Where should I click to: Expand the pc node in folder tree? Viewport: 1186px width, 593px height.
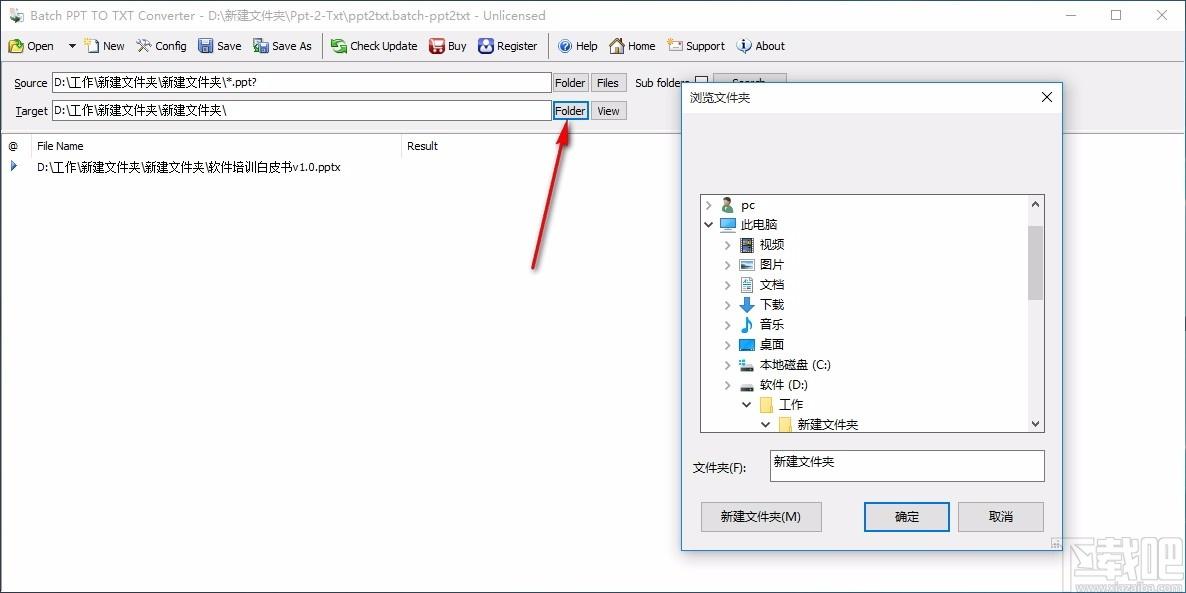pyautogui.click(x=709, y=205)
